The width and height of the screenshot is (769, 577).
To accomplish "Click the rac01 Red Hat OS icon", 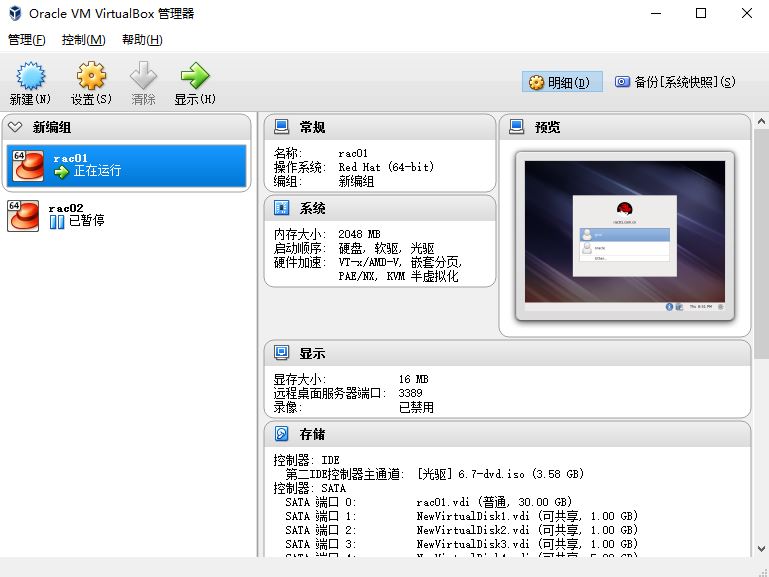I will point(28,166).
